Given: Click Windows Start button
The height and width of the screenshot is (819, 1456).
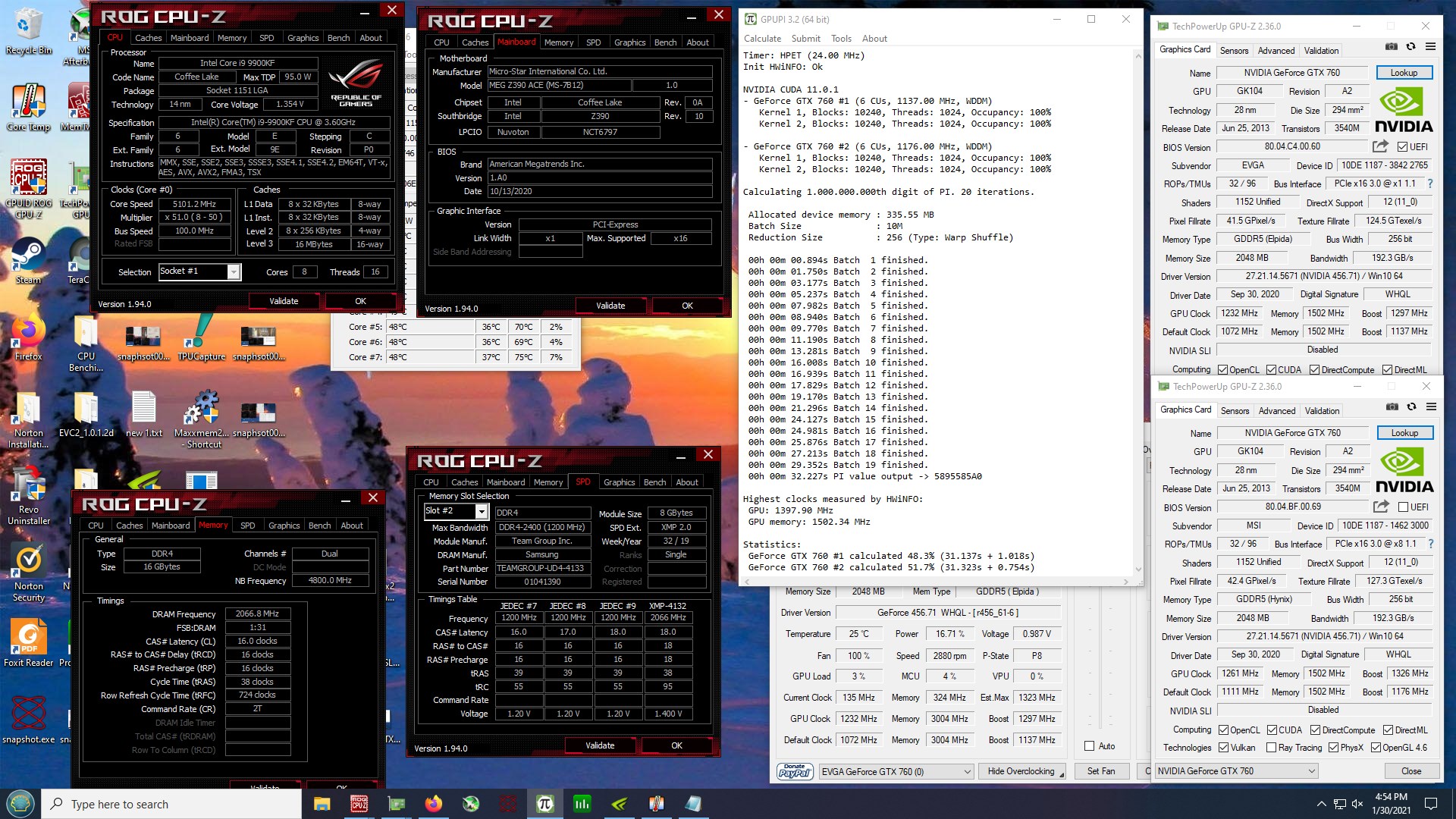Looking at the screenshot, I should [x=20, y=804].
